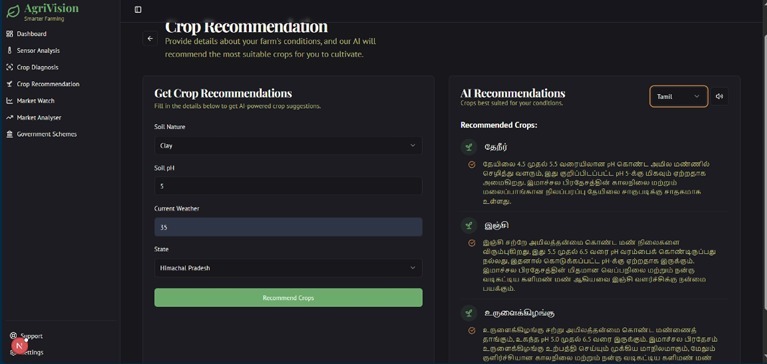767x364 pixels.
Task: Click the sprout icon beside உருளைக்கிழங்கு
Action: click(x=469, y=312)
